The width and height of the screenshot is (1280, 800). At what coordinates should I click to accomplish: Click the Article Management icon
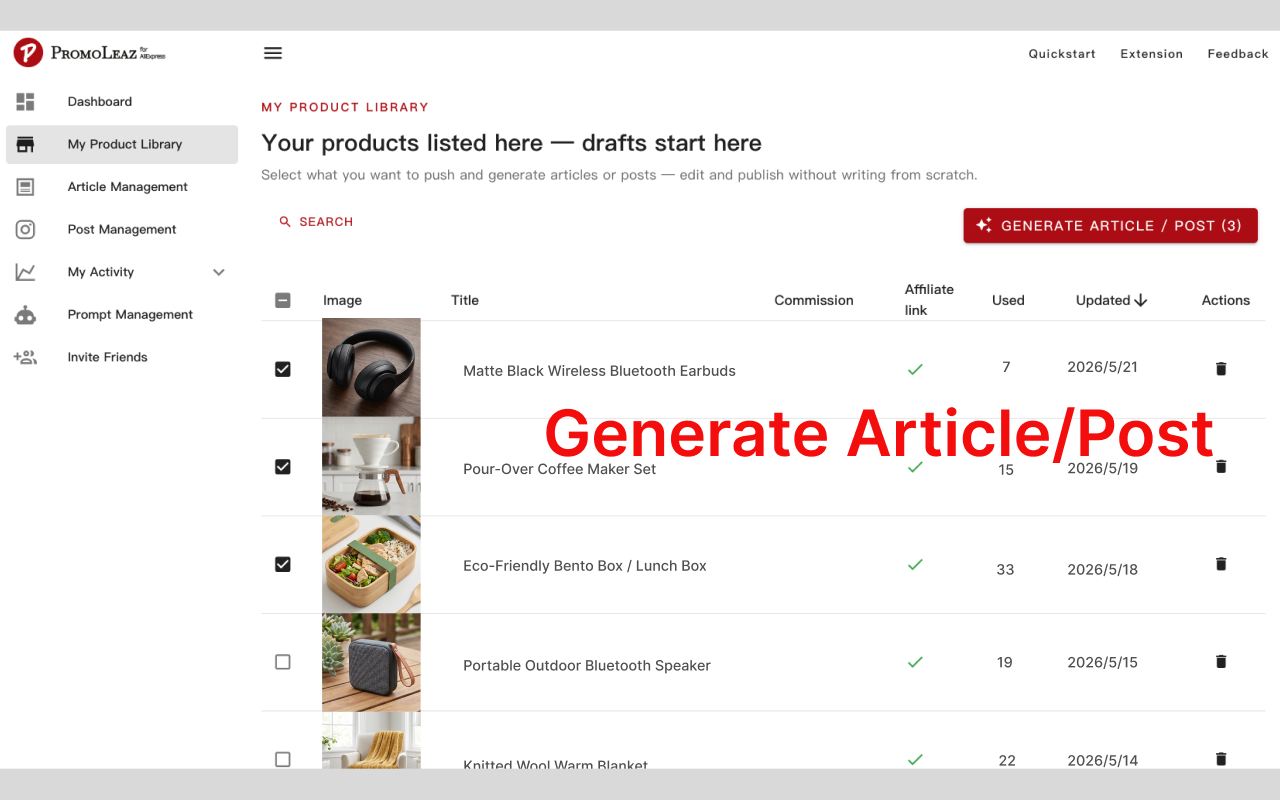click(25, 187)
